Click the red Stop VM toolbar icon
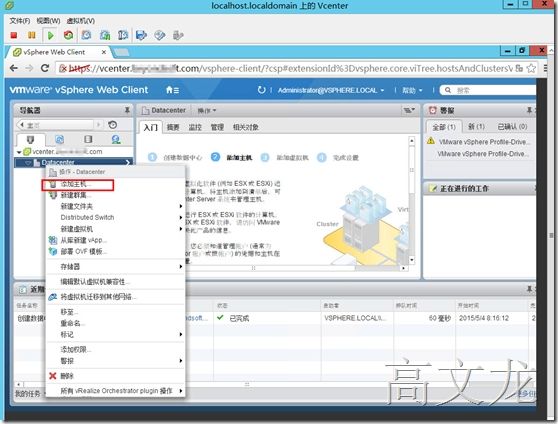Viewport: 558px width, 424px height. pos(14,35)
